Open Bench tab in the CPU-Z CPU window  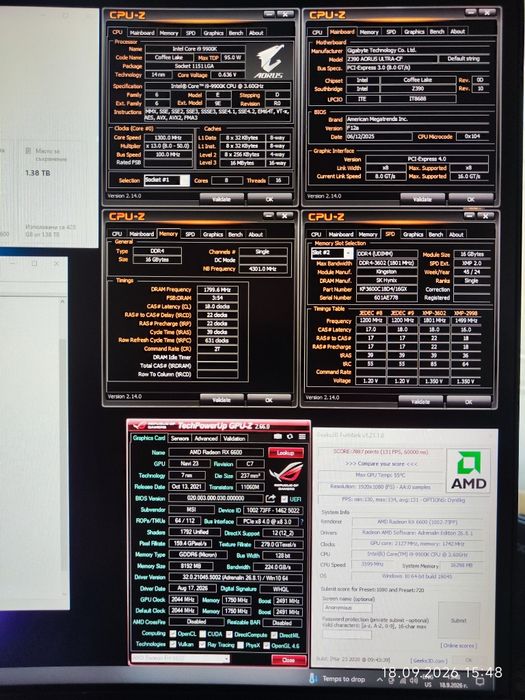(x=236, y=33)
